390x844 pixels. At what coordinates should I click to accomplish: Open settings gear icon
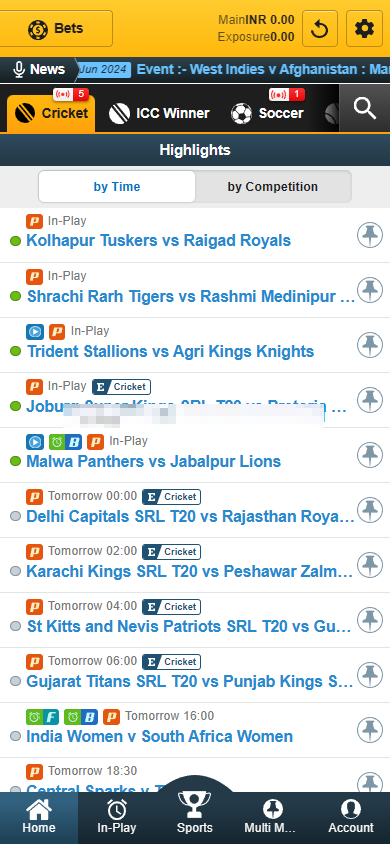point(364,29)
